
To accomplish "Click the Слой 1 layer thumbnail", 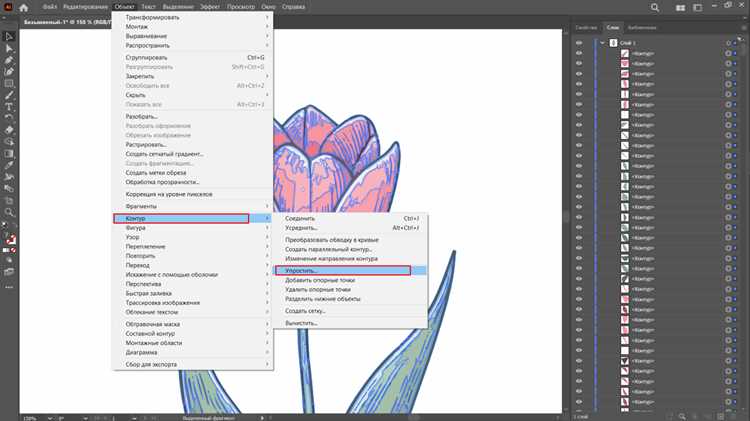I will tap(613, 43).
